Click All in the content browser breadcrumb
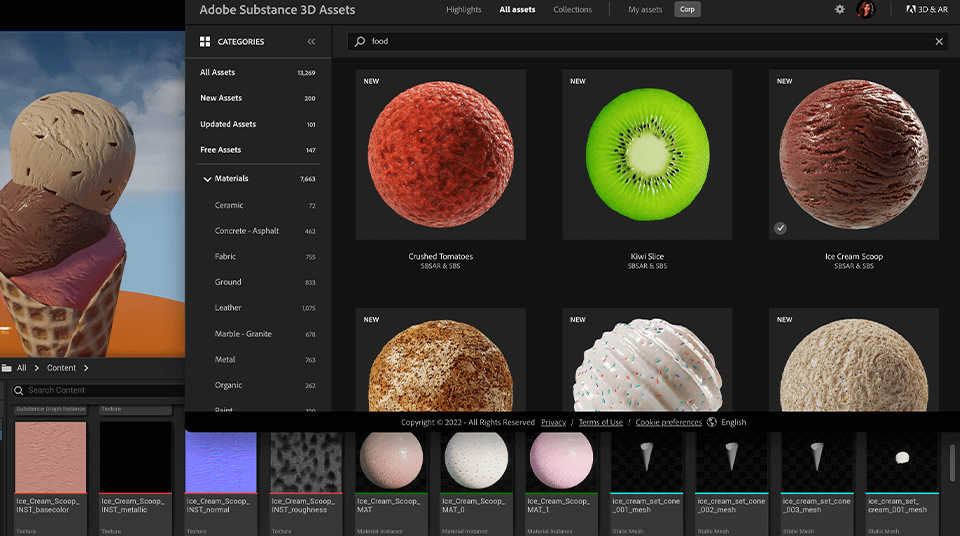The height and width of the screenshot is (536, 960). [21, 368]
